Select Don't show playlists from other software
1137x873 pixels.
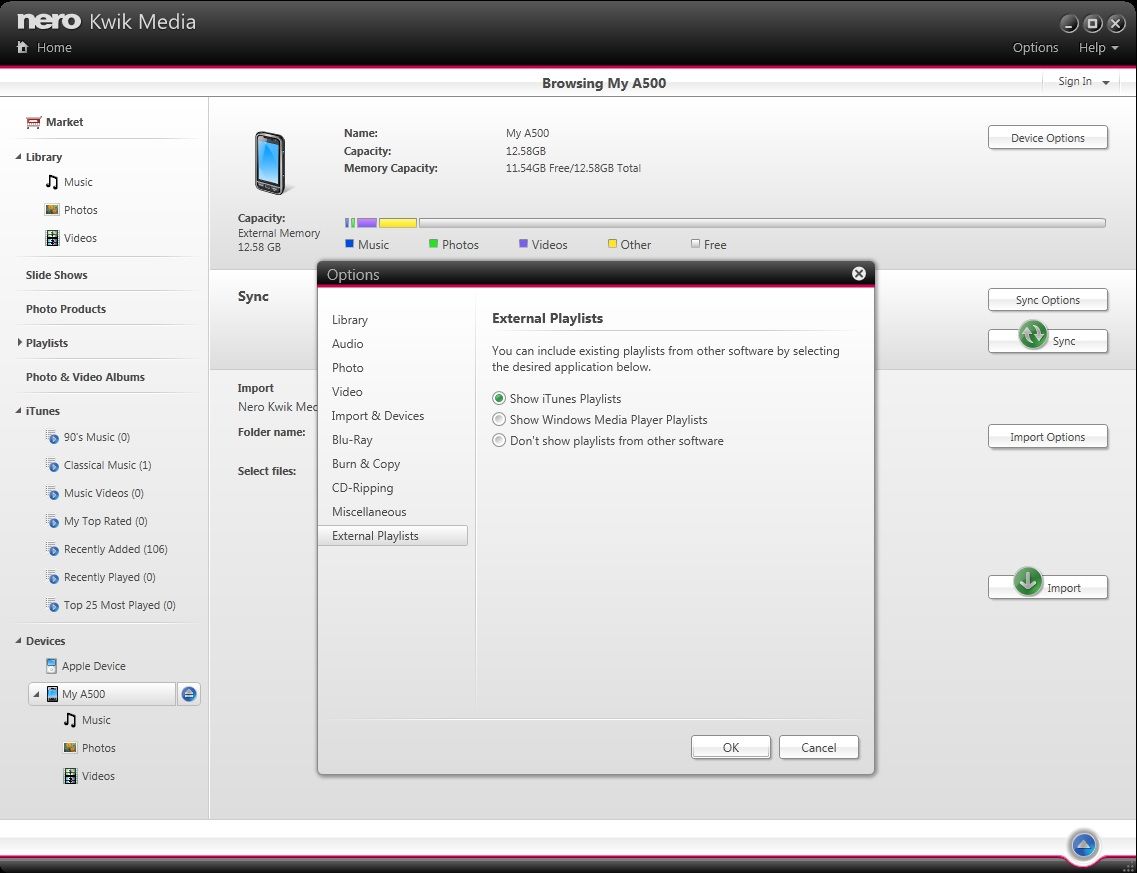coord(499,440)
